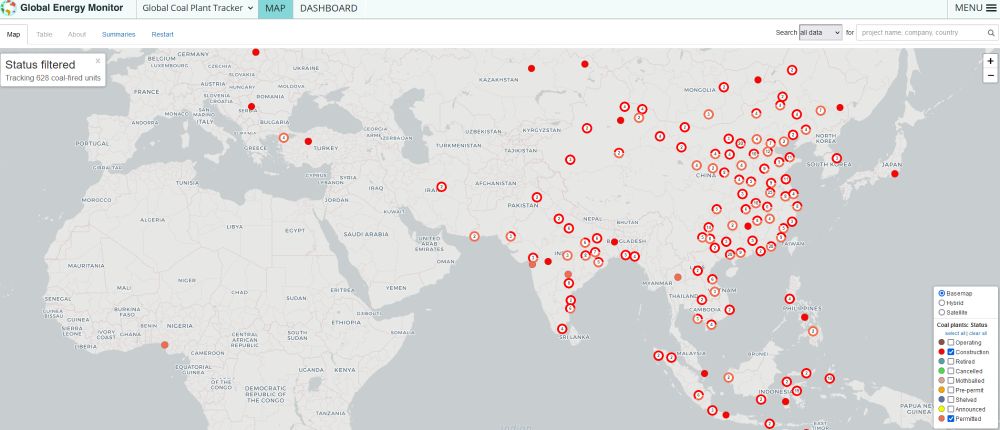1000x430 pixels.
Task: Click the orange Permitted status dot
Action: [942, 419]
